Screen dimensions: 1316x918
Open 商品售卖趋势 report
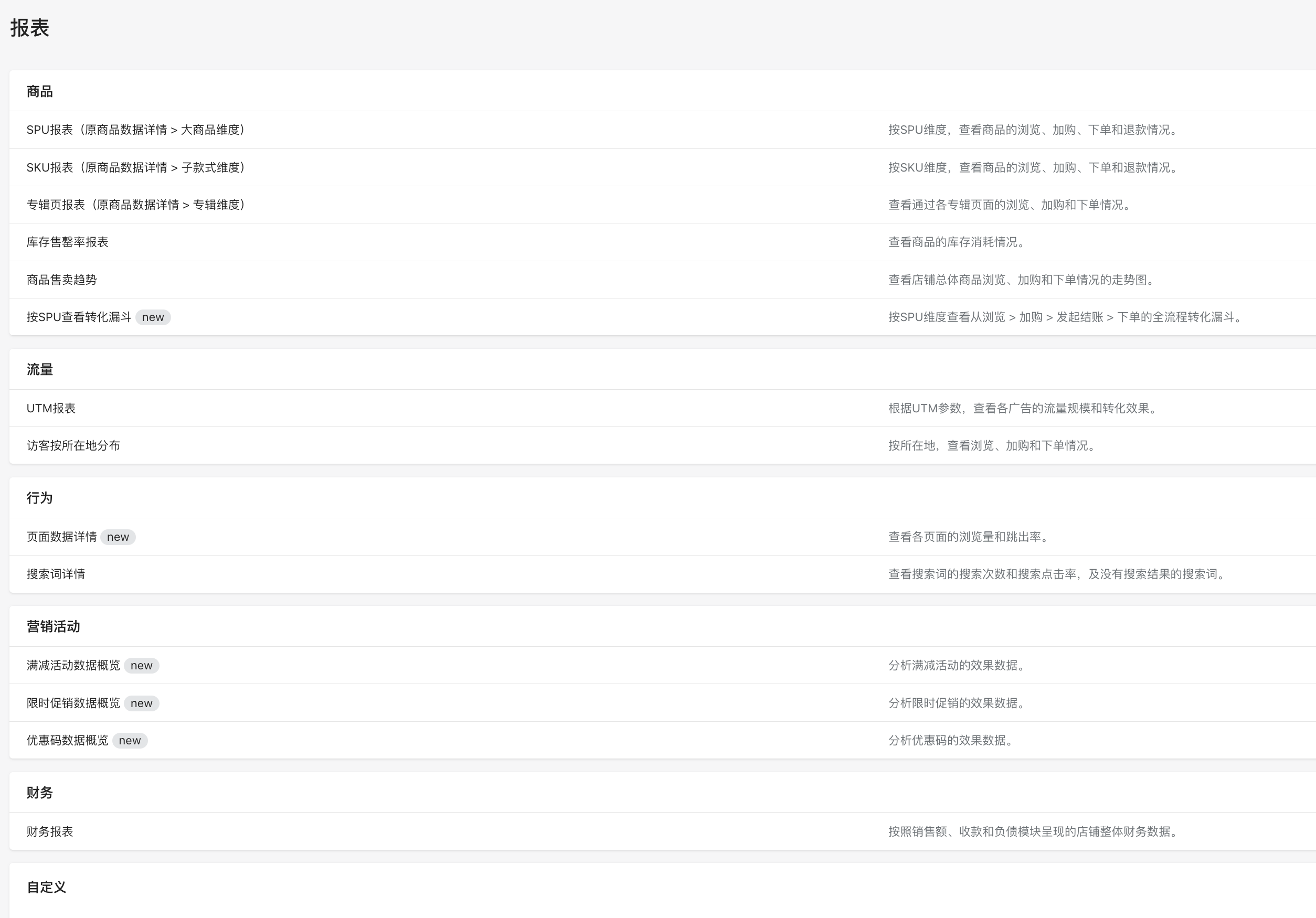[62, 280]
